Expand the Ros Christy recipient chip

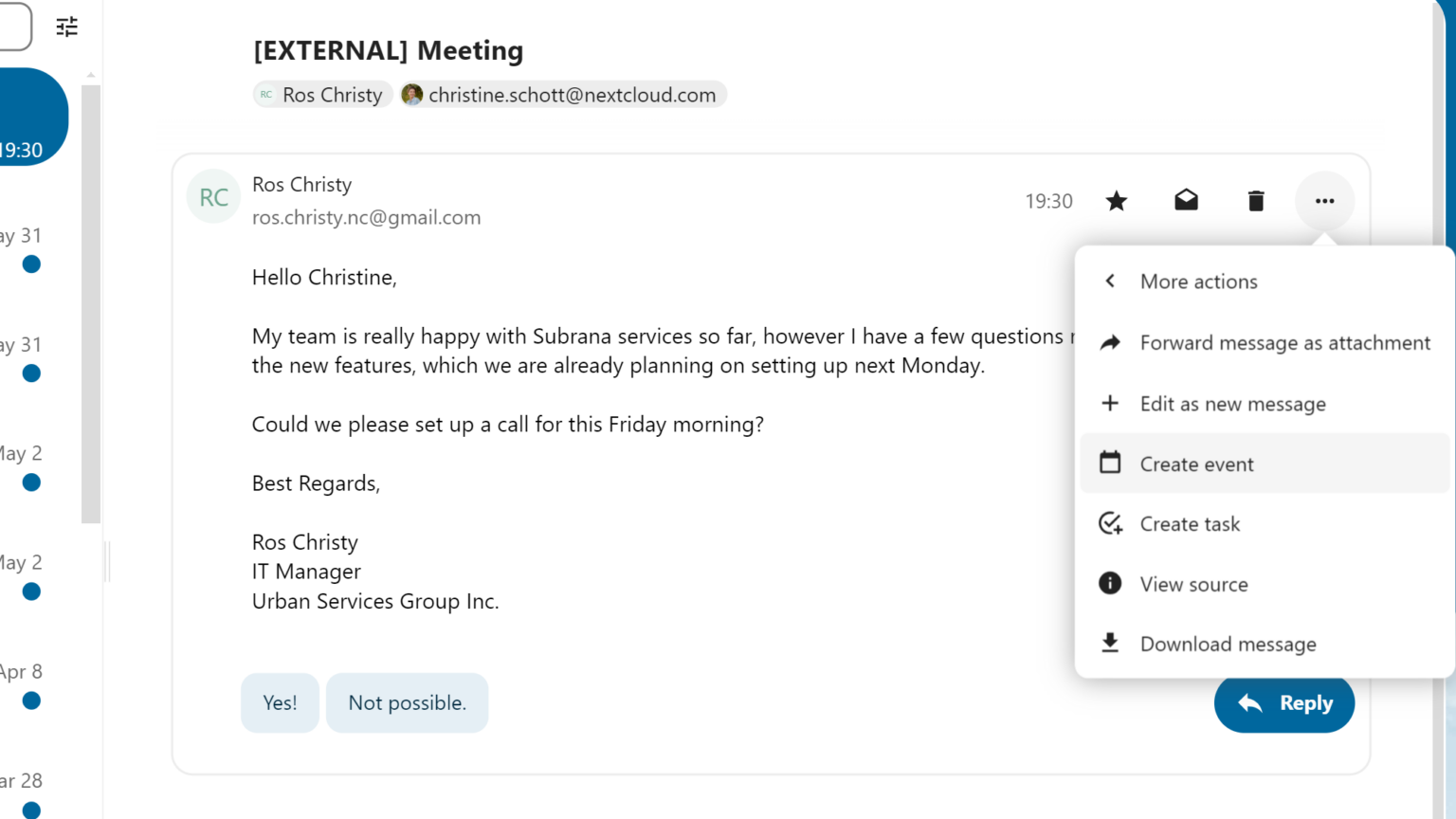(x=322, y=94)
